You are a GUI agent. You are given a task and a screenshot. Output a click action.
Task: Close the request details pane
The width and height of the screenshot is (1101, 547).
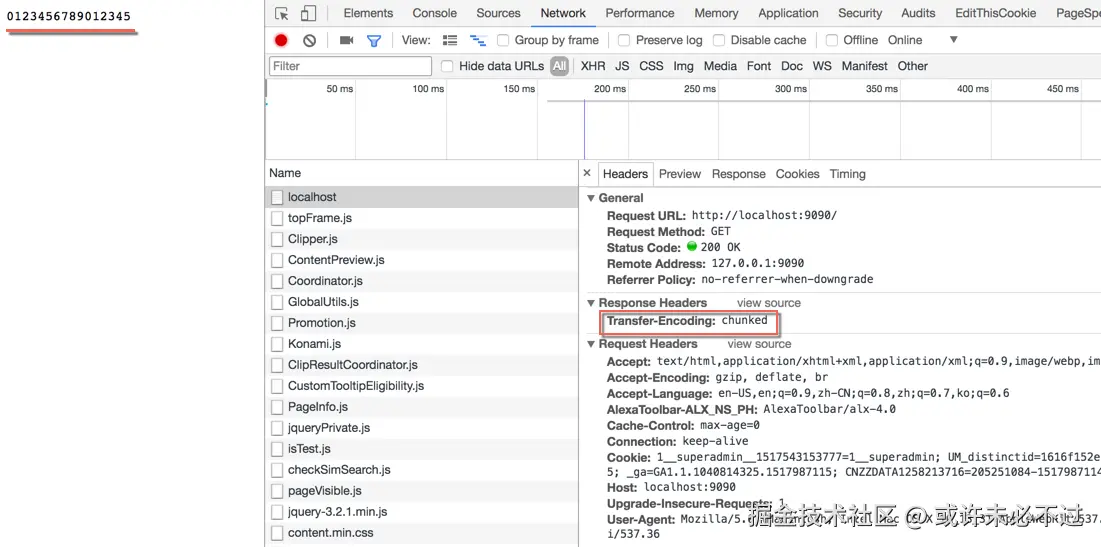[x=587, y=173]
